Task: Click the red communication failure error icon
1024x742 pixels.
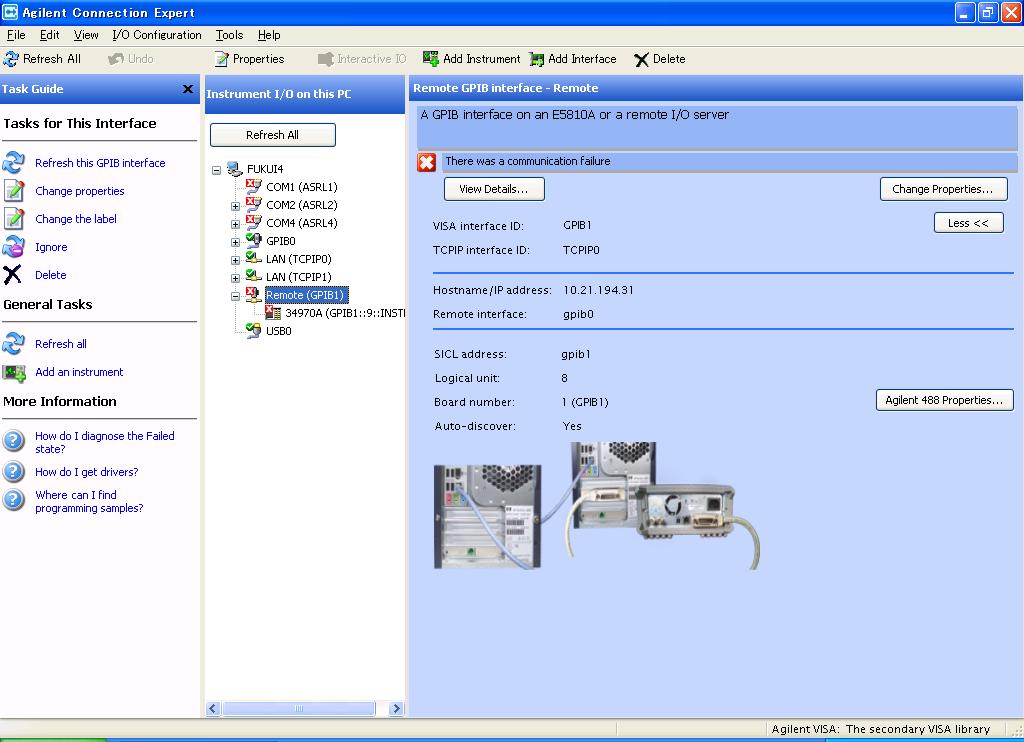Action: [427, 162]
